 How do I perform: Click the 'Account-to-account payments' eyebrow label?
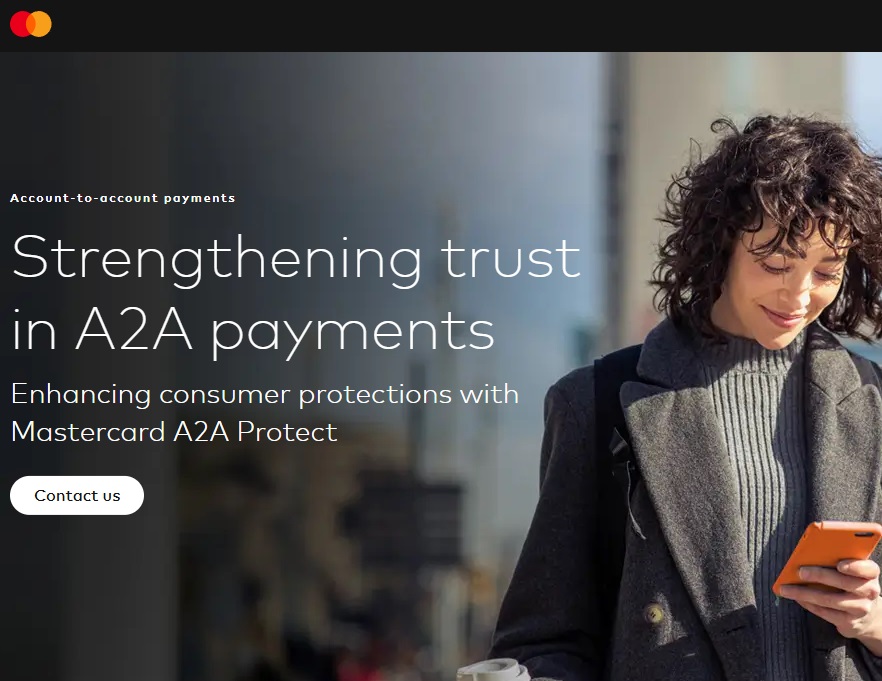[x=123, y=198]
